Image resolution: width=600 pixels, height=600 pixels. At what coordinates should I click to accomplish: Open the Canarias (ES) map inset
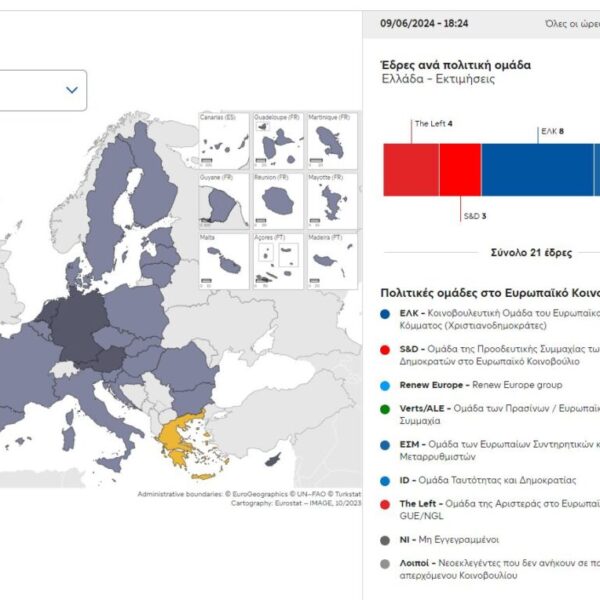[x=224, y=141]
